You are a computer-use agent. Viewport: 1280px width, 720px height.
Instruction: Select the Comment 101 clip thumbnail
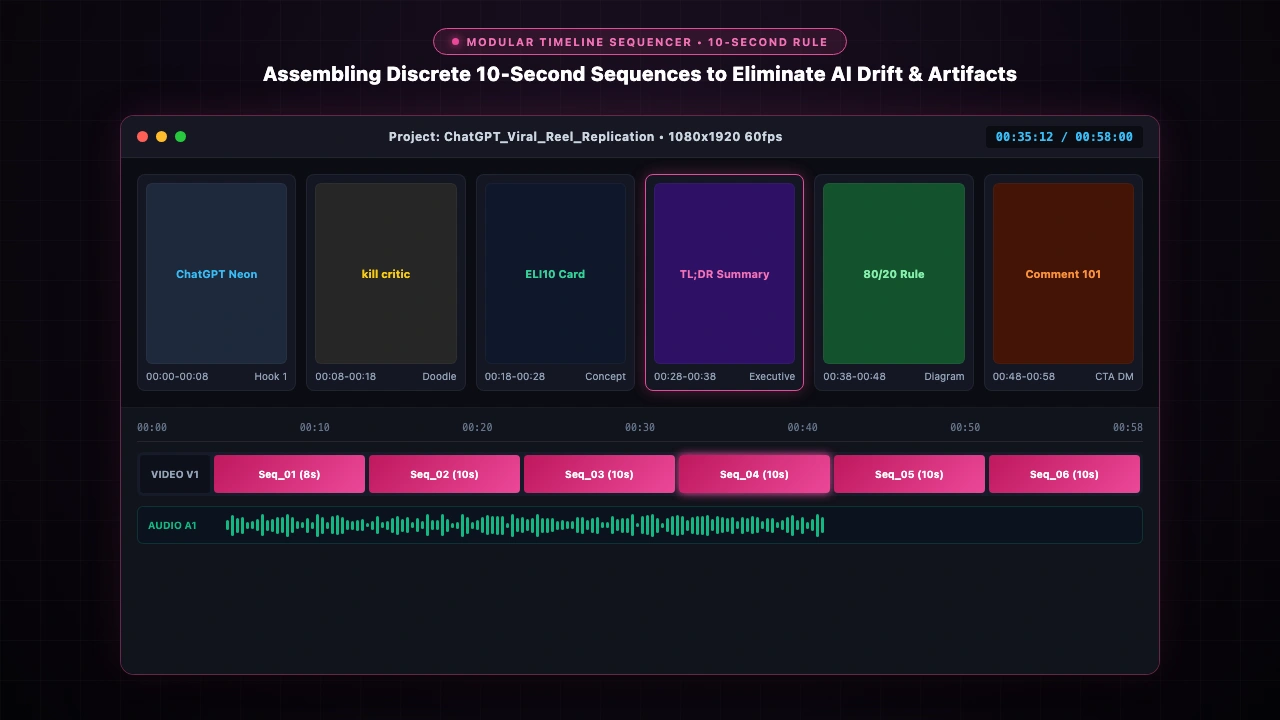[x=1063, y=273]
